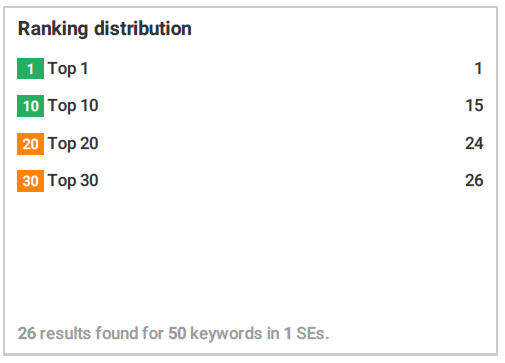Select the count 24 for Top 20

(474, 144)
